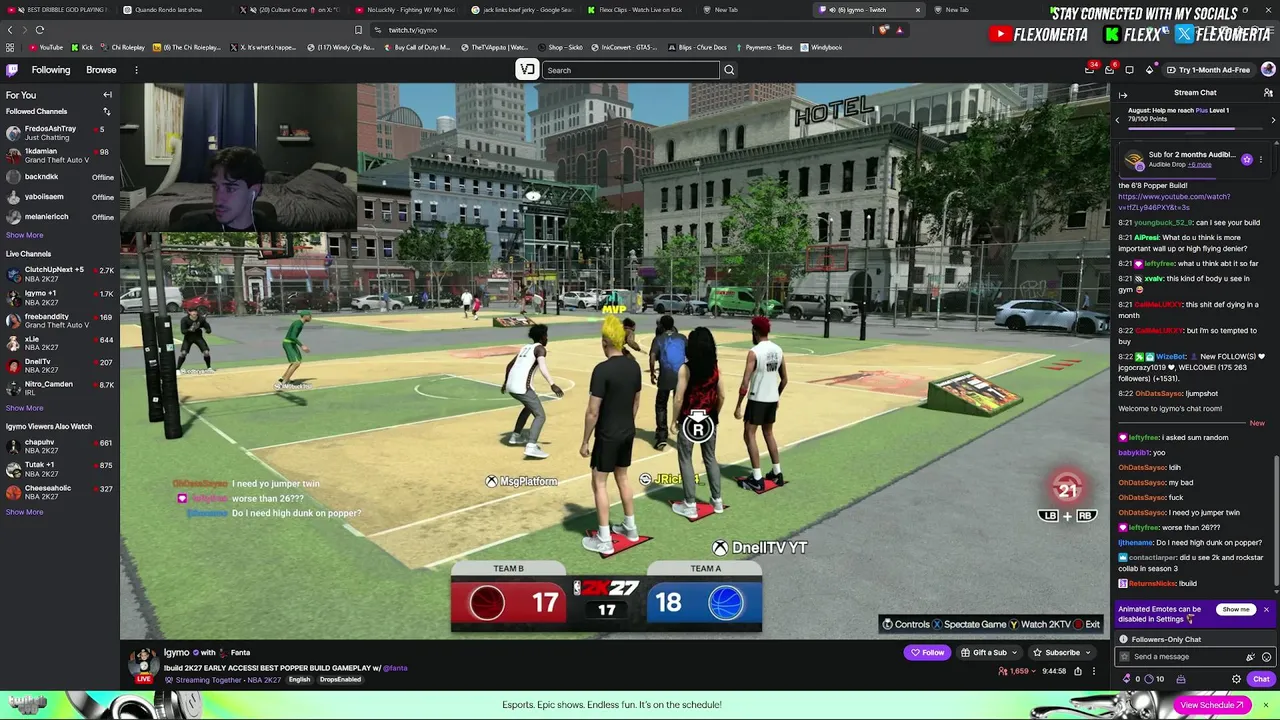Viewport: 1280px width, 720px height.
Task: Show more live channels
Action: click(24, 408)
